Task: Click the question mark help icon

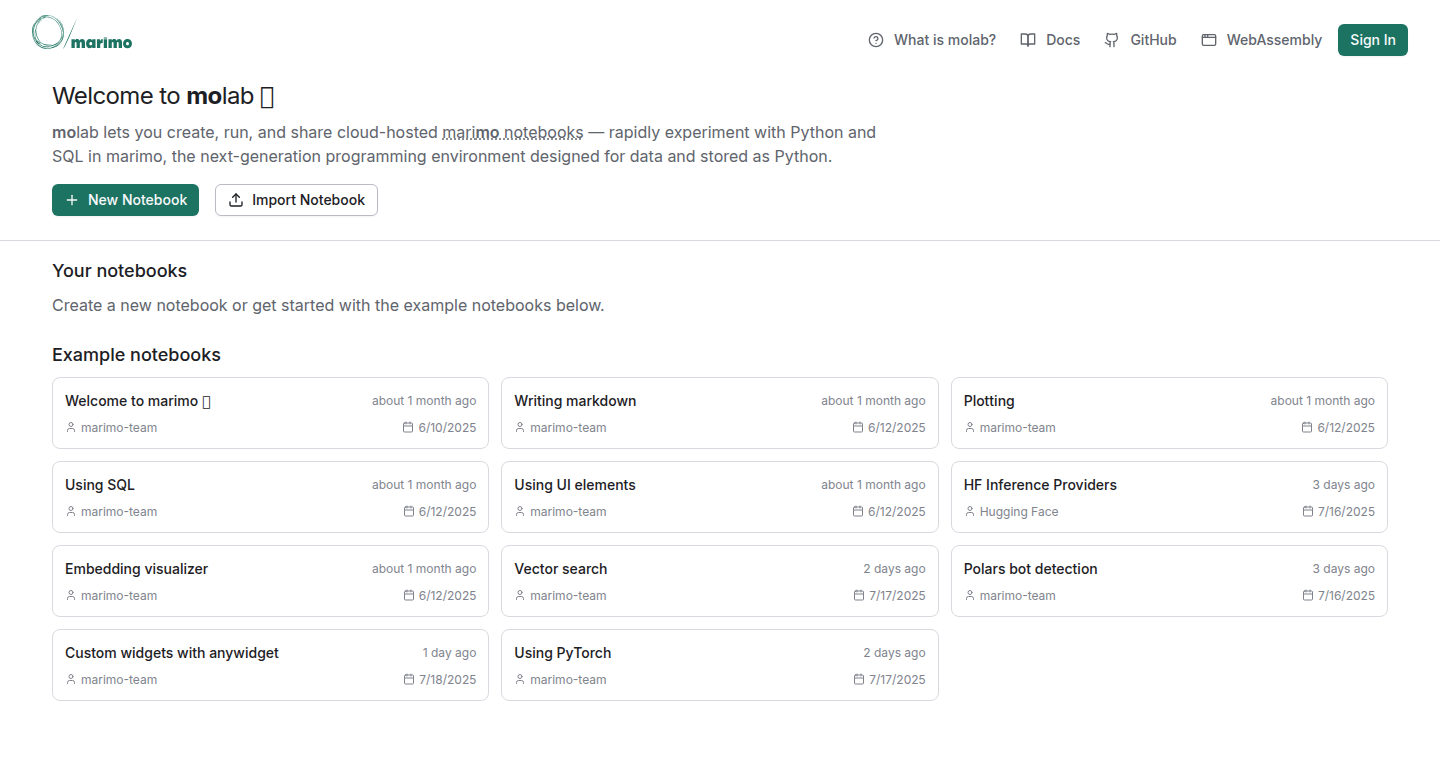Action: tap(876, 40)
